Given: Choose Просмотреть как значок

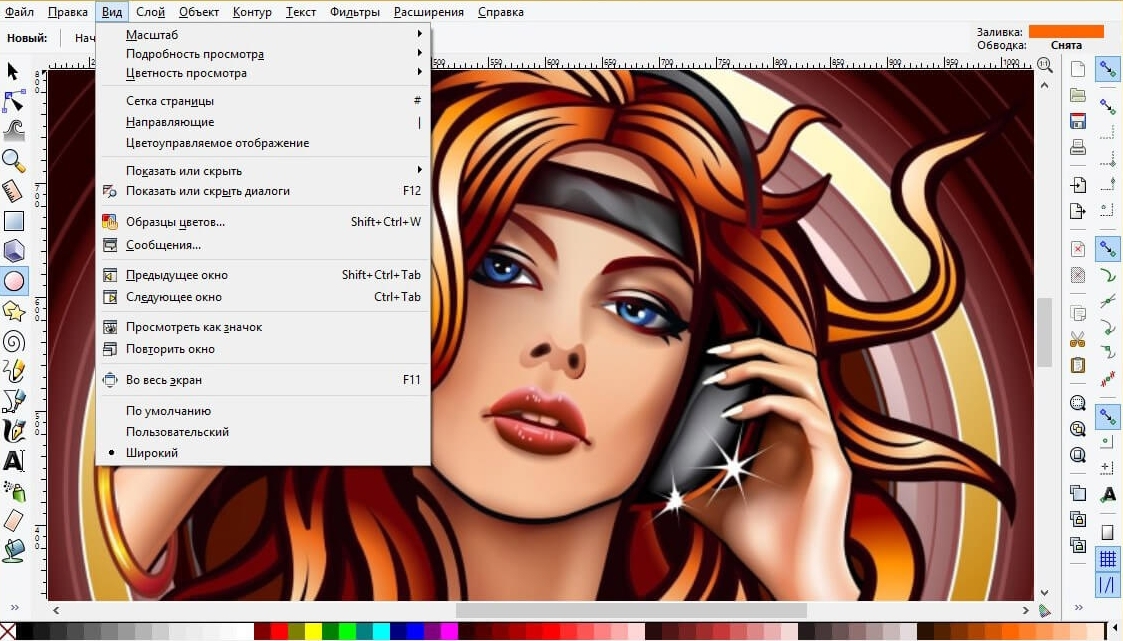Looking at the screenshot, I should pos(263,327).
